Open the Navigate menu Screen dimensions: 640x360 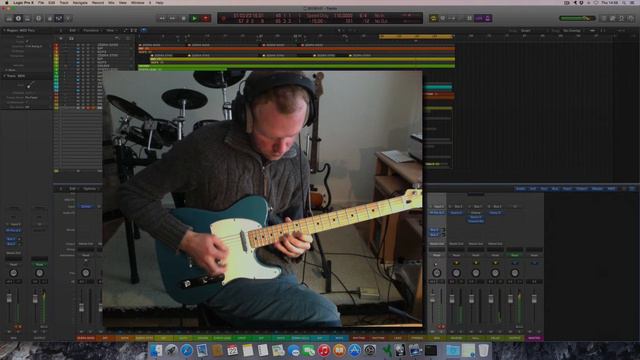80,2
